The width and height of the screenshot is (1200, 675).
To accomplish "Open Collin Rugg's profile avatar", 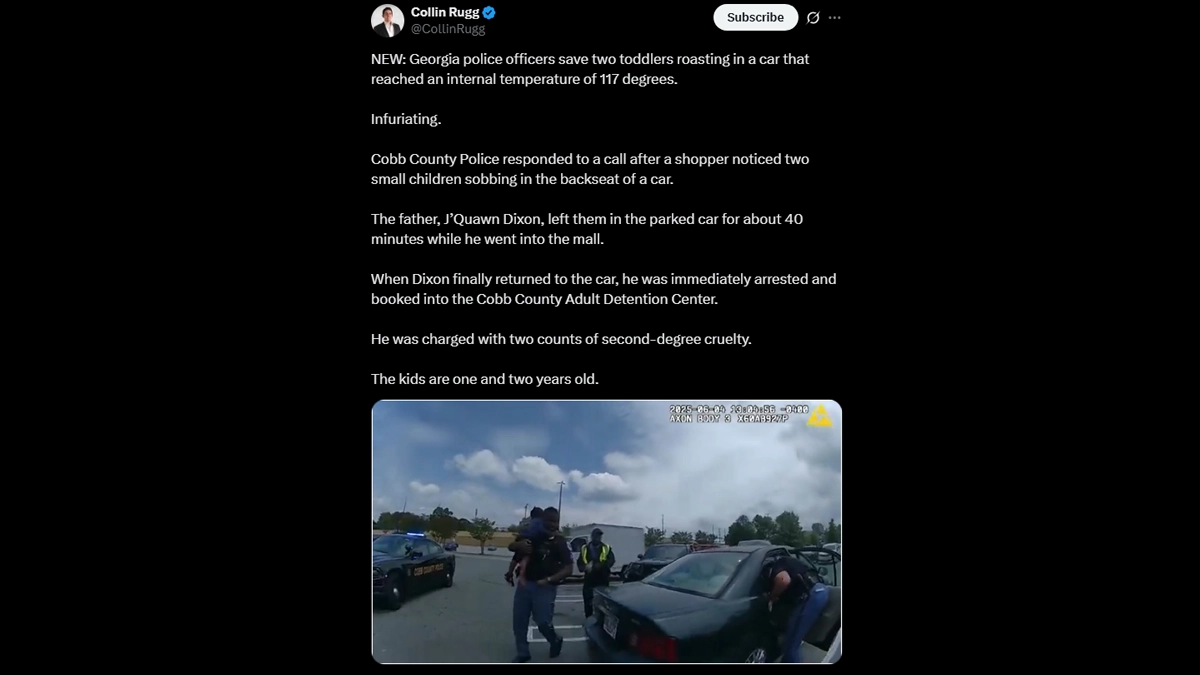I will click(388, 20).
